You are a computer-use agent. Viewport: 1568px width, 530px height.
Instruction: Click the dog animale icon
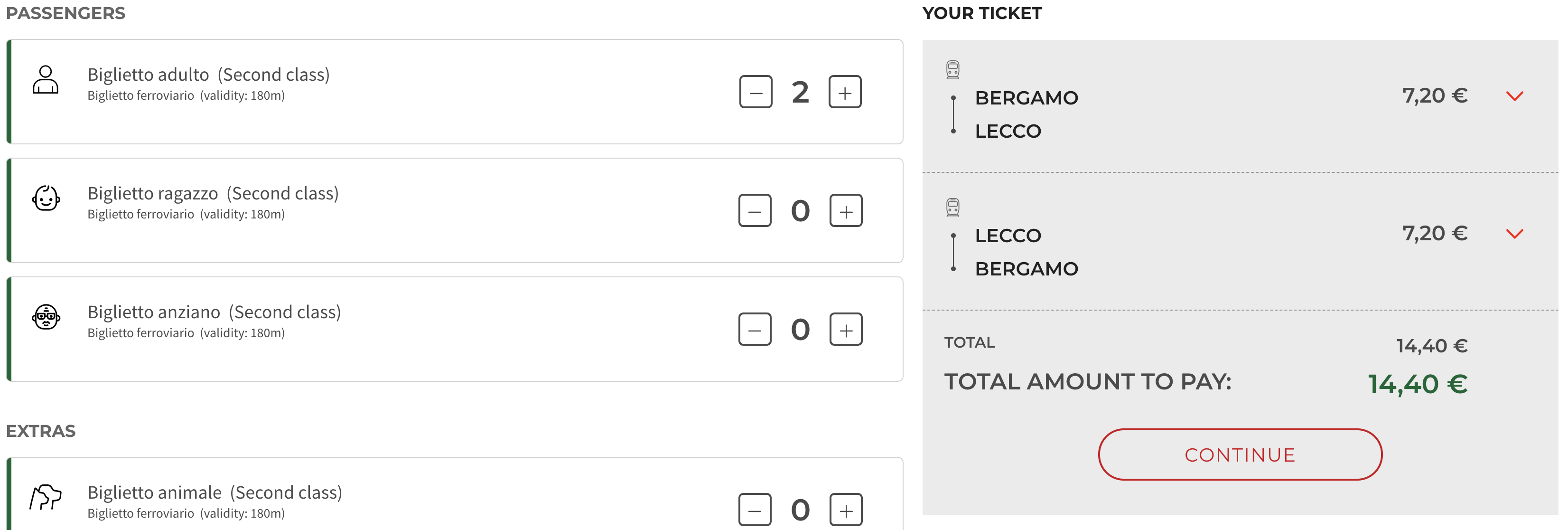[46, 497]
